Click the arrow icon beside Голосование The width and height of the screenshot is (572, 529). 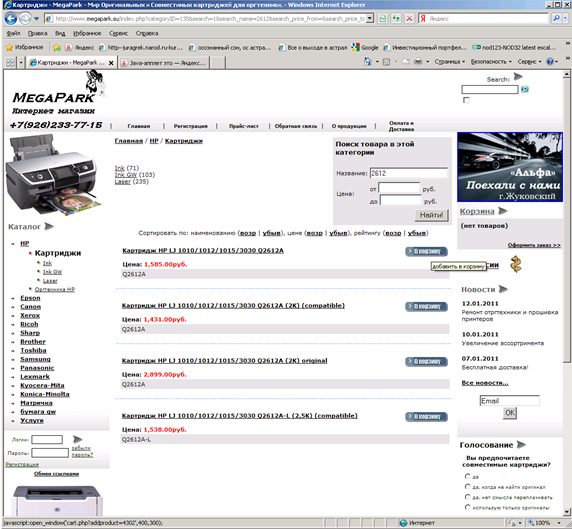click(x=521, y=445)
